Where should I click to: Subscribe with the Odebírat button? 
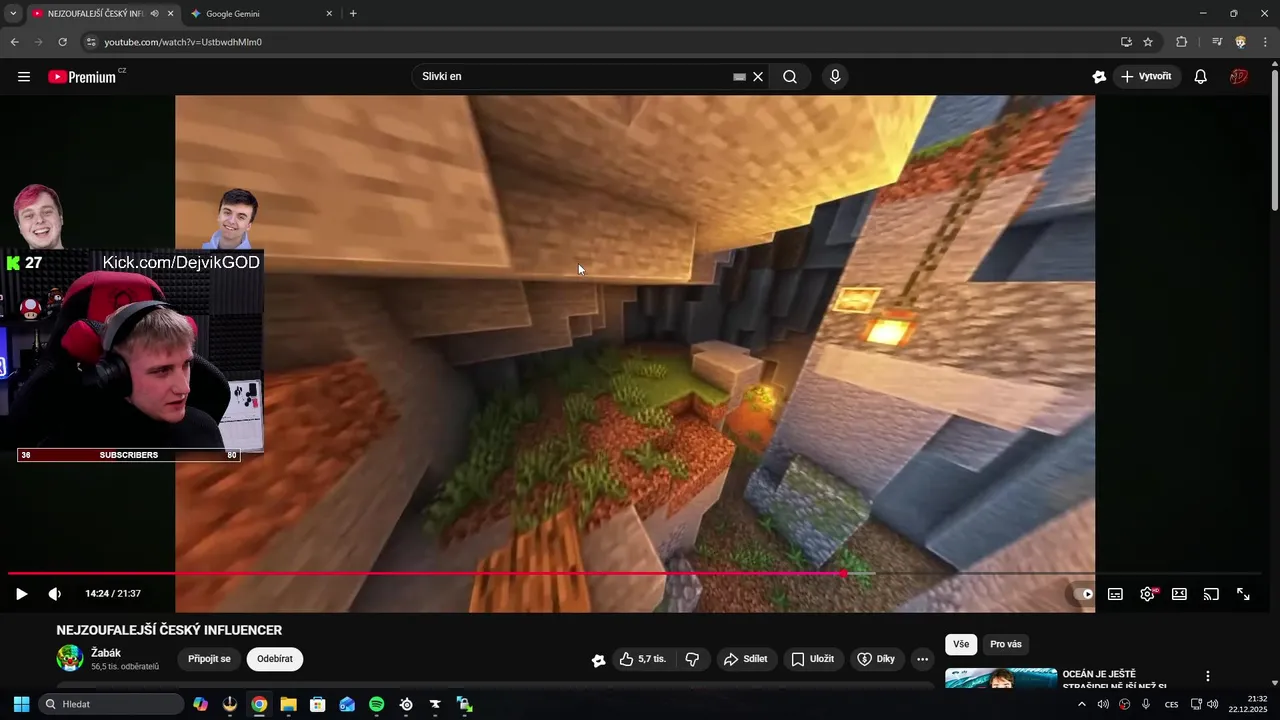tap(275, 659)
